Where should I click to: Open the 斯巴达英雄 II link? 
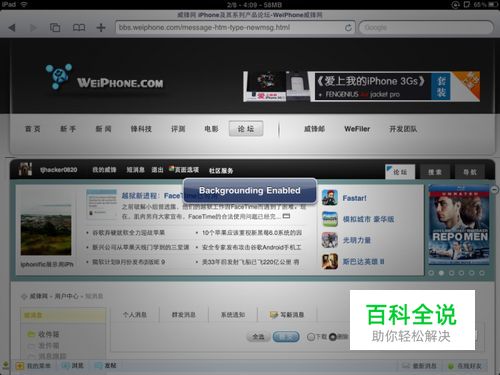(363, 262)
